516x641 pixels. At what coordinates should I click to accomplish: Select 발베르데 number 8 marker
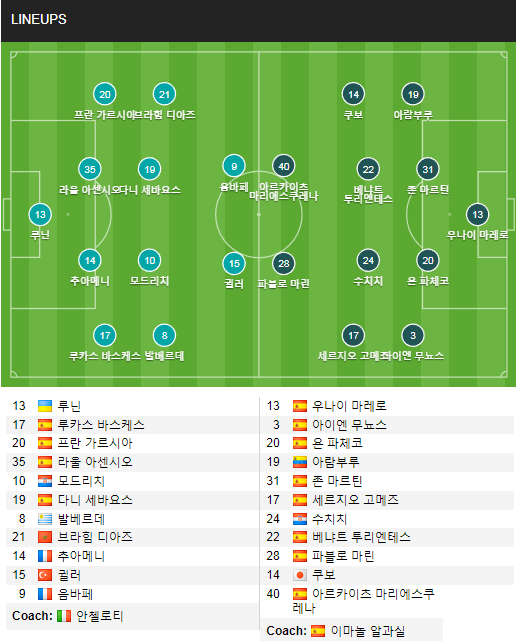click(x=164, y=335)
